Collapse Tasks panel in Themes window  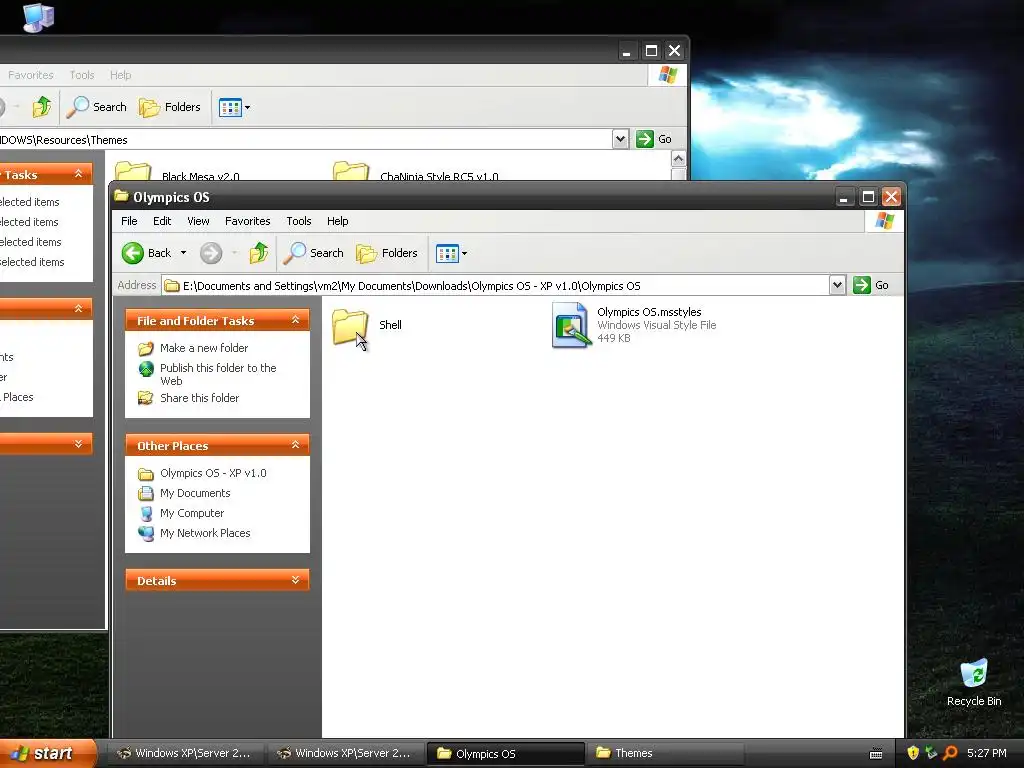[78, 174]
